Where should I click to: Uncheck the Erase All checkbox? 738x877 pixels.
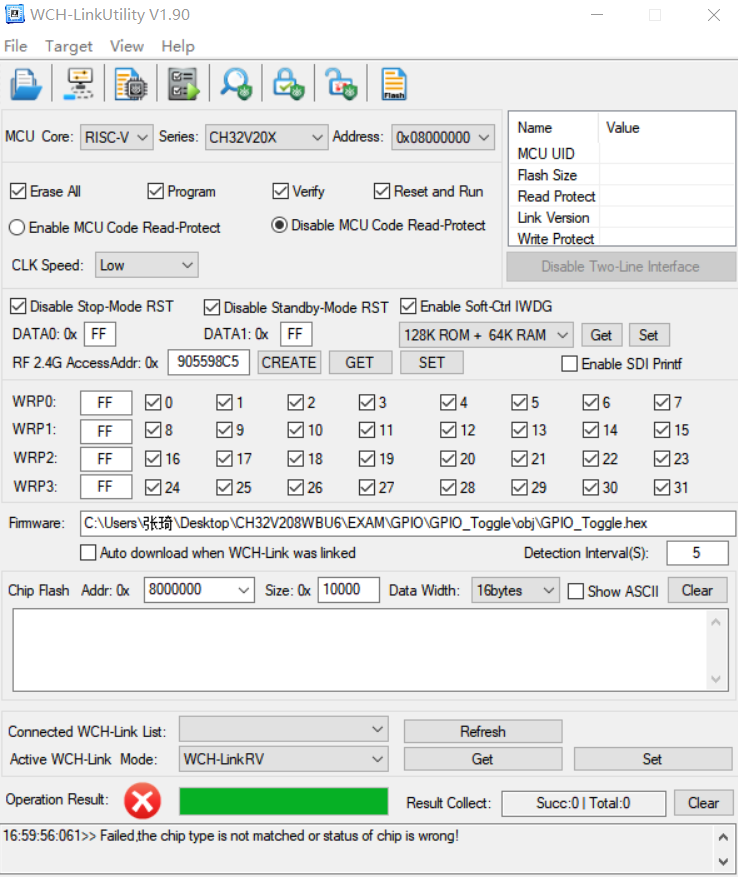point(18,191)
